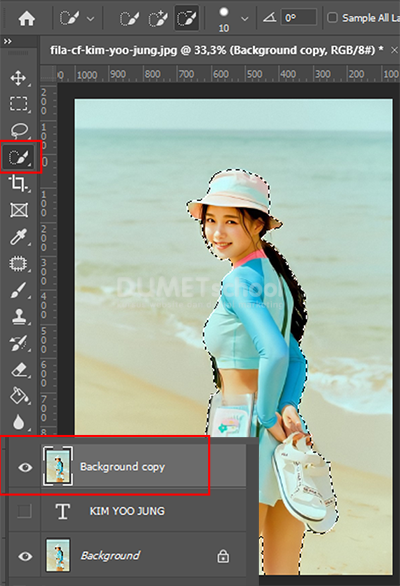Image resolution: width=400 pixels, height=586 pixels.
Task: Open the tool preset picker dropdown
Action: tap(90, 18)
